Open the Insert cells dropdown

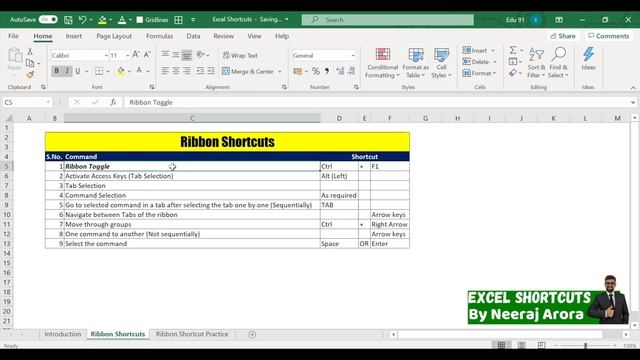point(493,51)
